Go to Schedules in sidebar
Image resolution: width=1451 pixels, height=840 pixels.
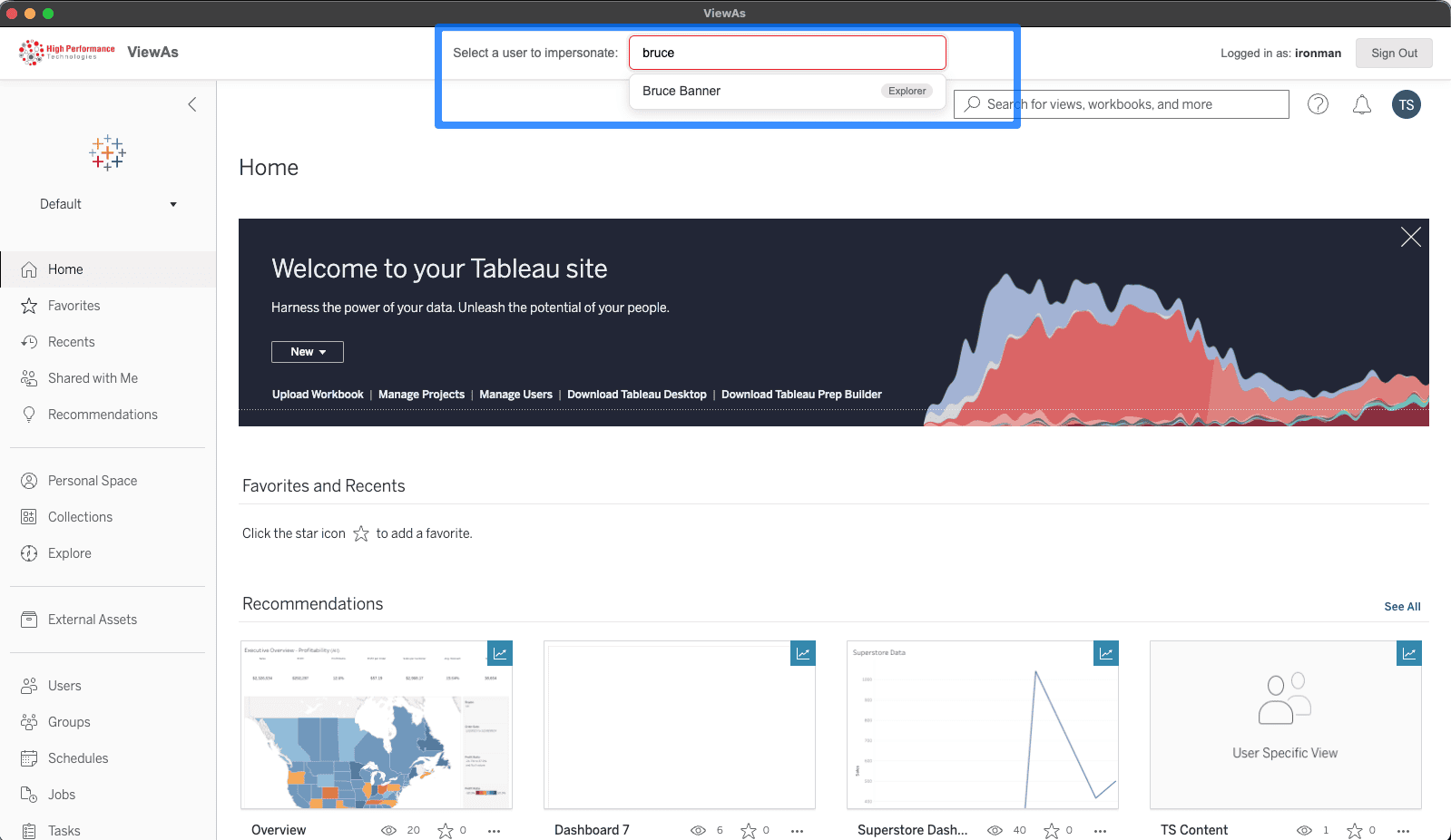click(x=77, y=758)
